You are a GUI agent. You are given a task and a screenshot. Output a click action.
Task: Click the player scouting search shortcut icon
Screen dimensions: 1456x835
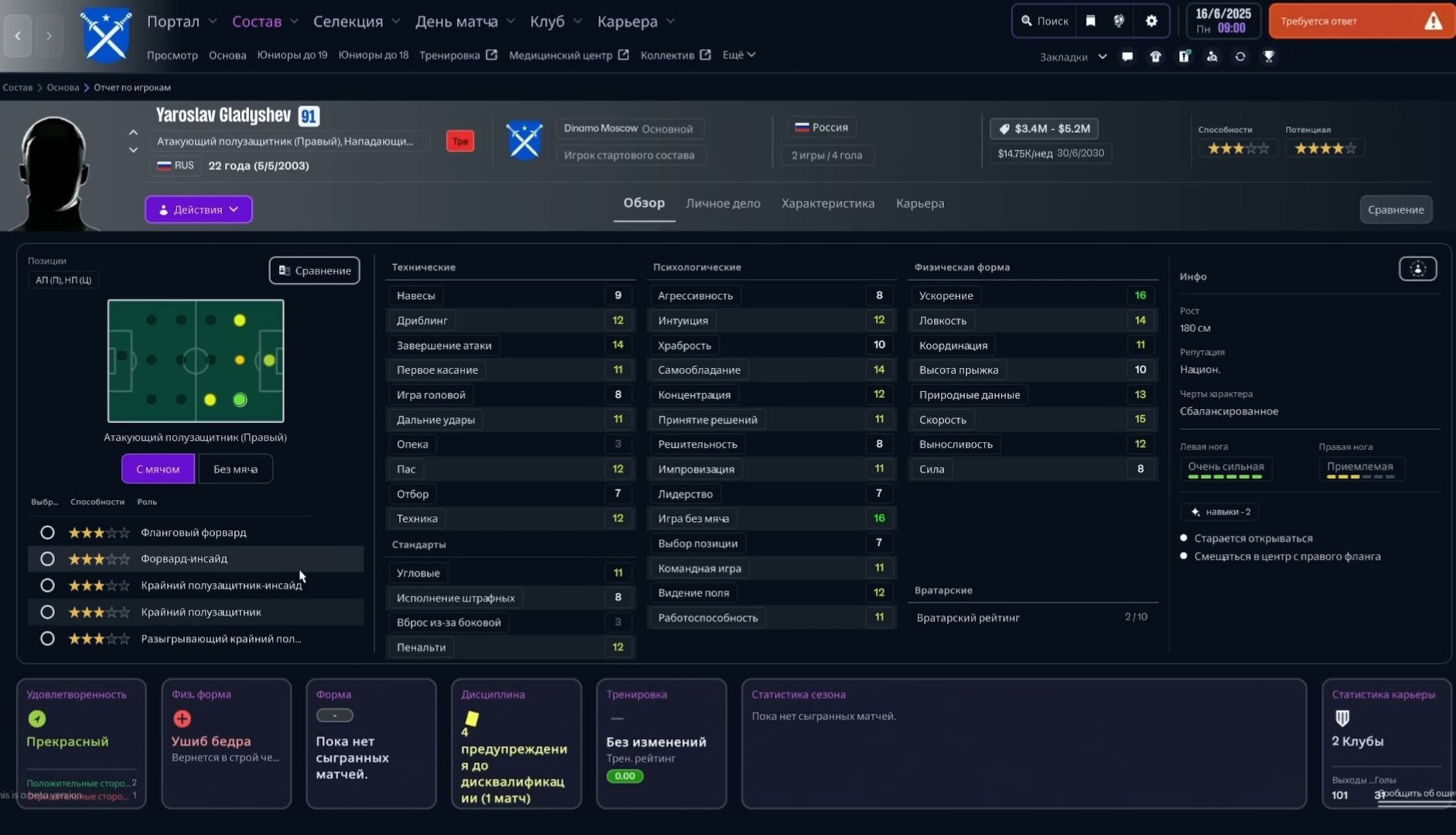pos(1212,56)
